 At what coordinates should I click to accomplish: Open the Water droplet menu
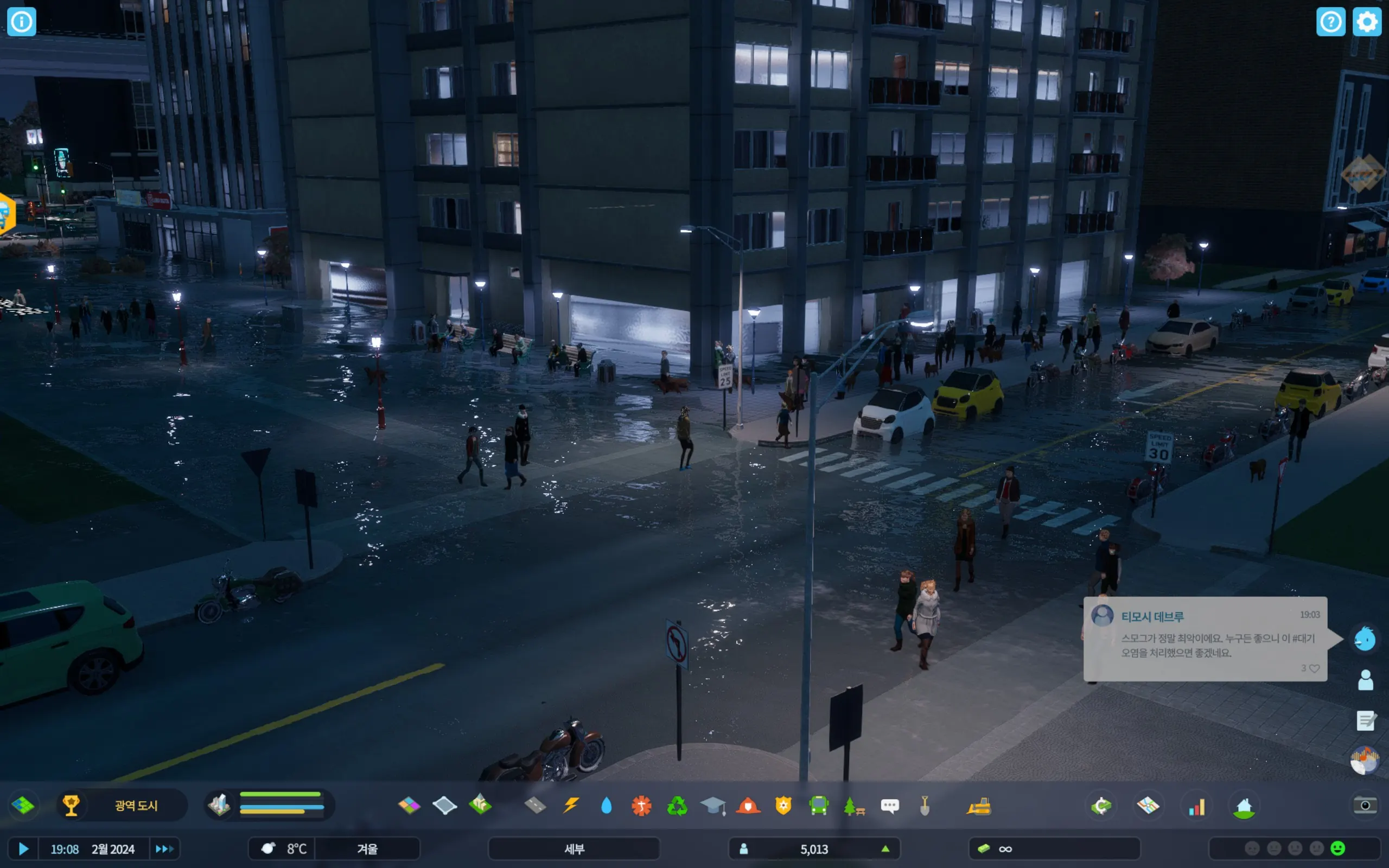pyautogui.click(x=606, y=806)
